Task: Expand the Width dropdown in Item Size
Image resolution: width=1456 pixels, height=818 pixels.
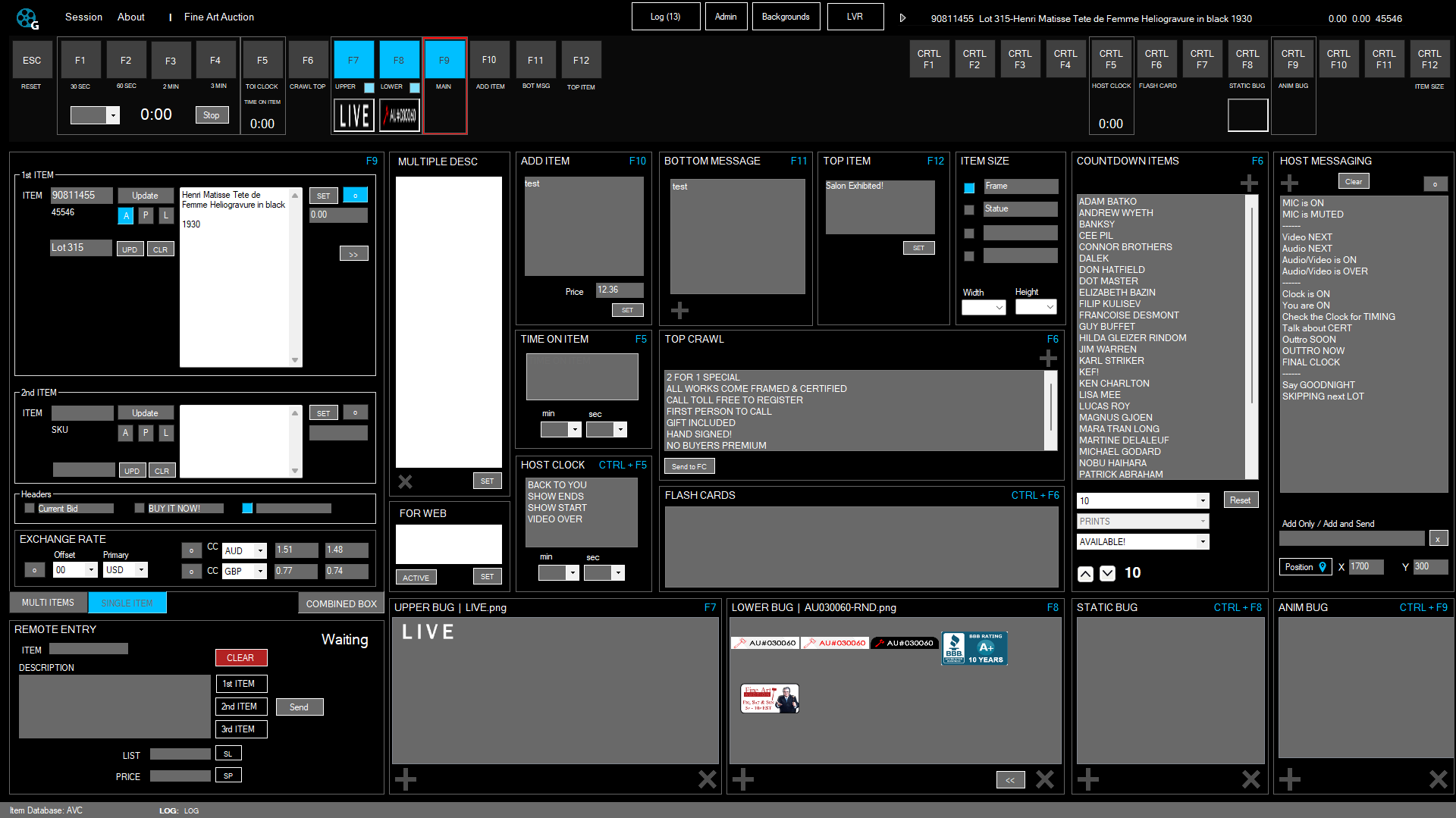Action: pyautogui.click(x=984, y=307)
